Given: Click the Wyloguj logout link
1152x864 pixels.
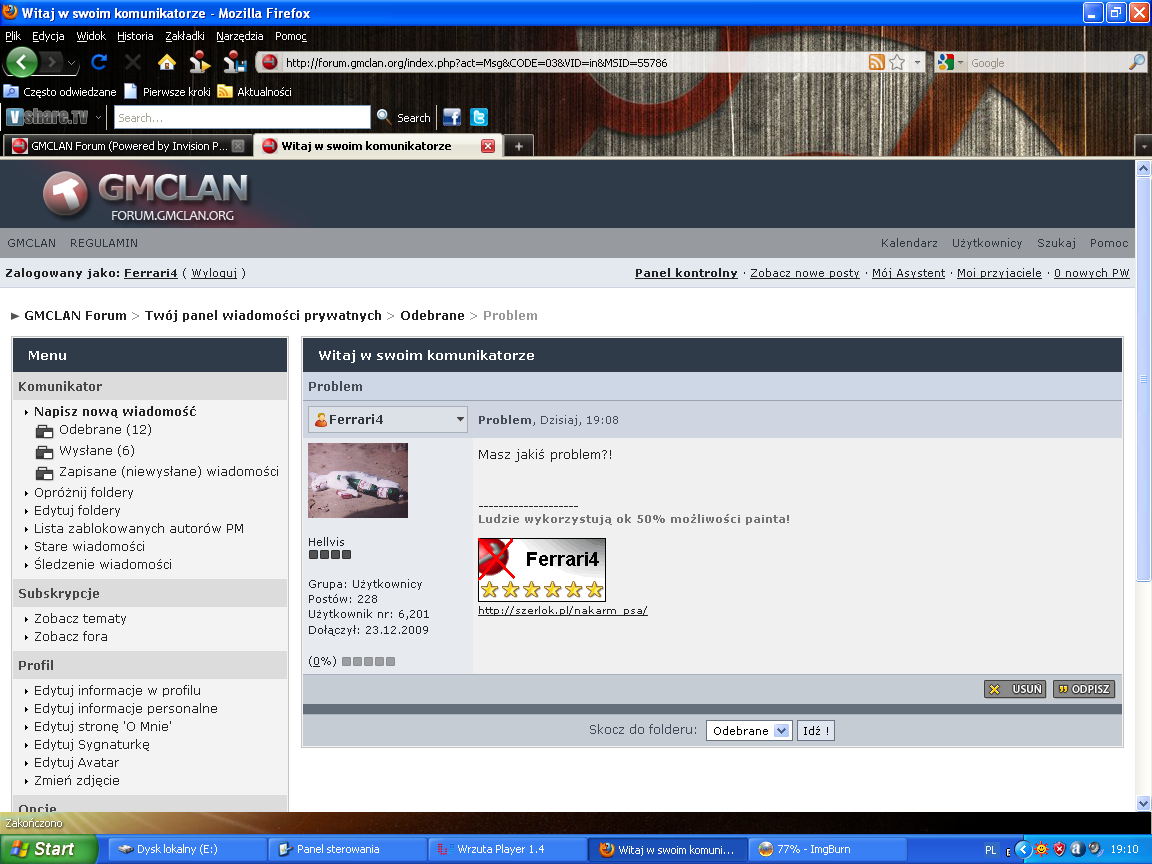Looking at the screenshot, I should pyautogui.click(x=214, y=273).
